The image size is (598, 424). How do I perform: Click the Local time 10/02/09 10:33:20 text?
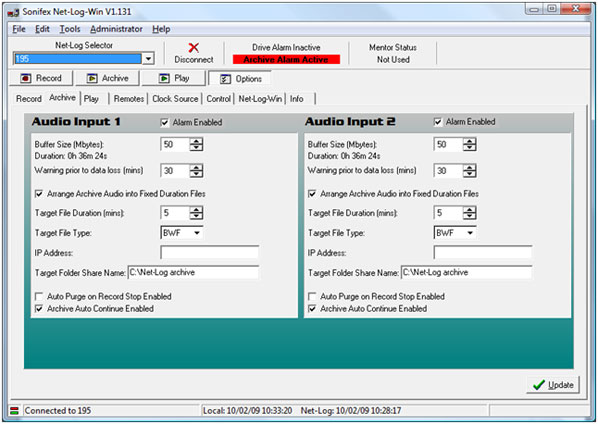248,411
